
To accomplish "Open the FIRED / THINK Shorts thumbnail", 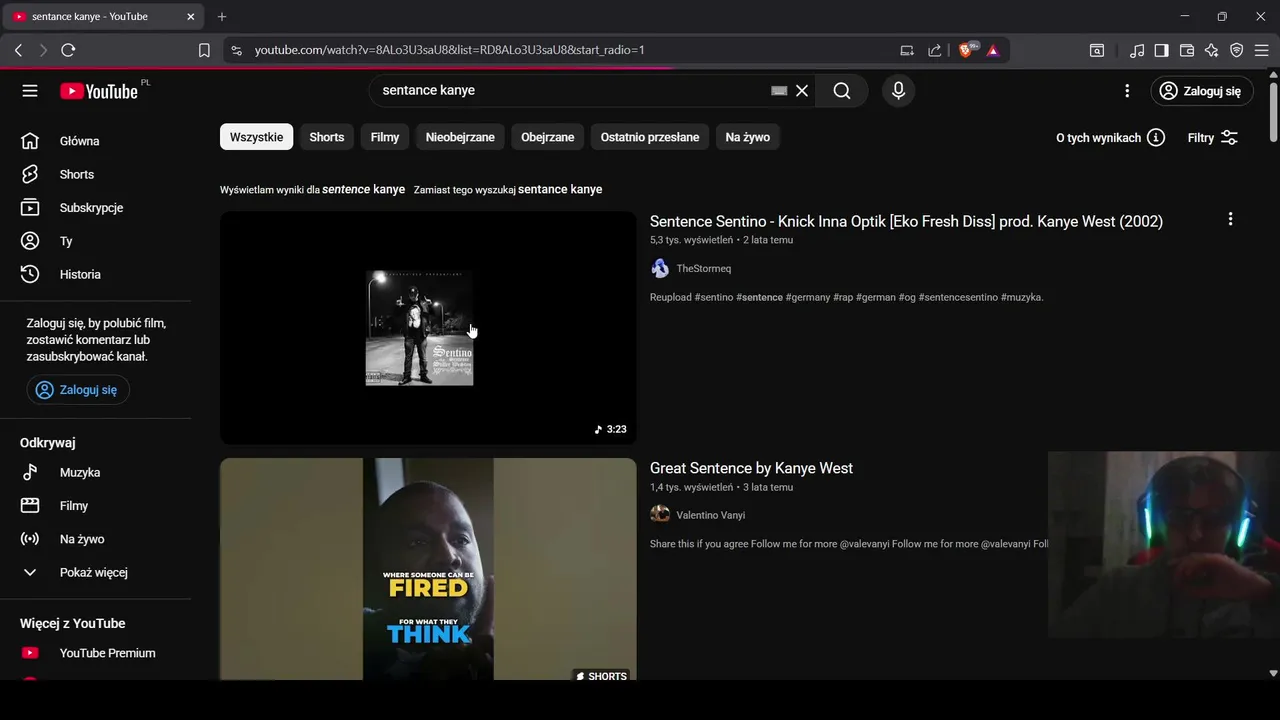I will click(x=428, y=569).
